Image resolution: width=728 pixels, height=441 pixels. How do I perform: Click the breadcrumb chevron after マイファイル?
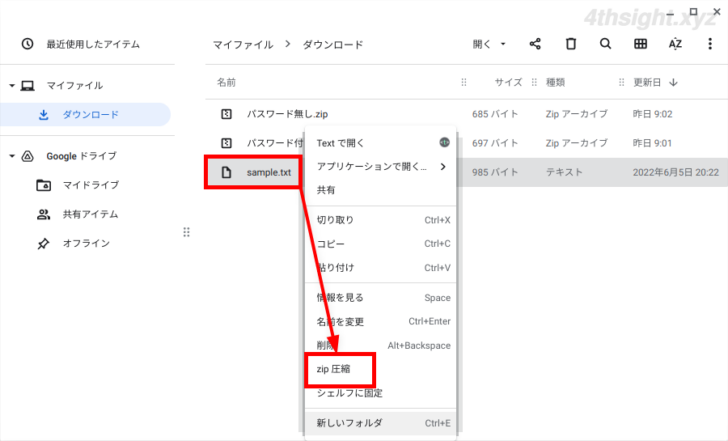tap(288, 44)
